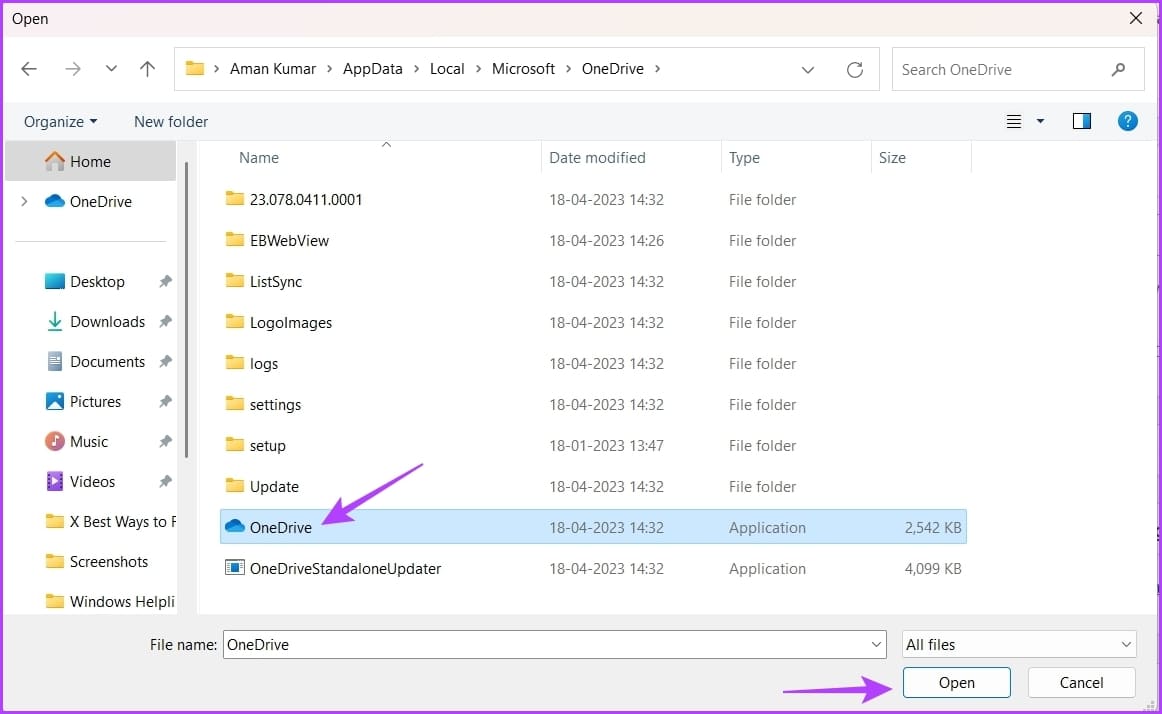This screenshot has height=714, width=1162.
Task: Click the navigation pane scrollbar
Action: [186, 310]
